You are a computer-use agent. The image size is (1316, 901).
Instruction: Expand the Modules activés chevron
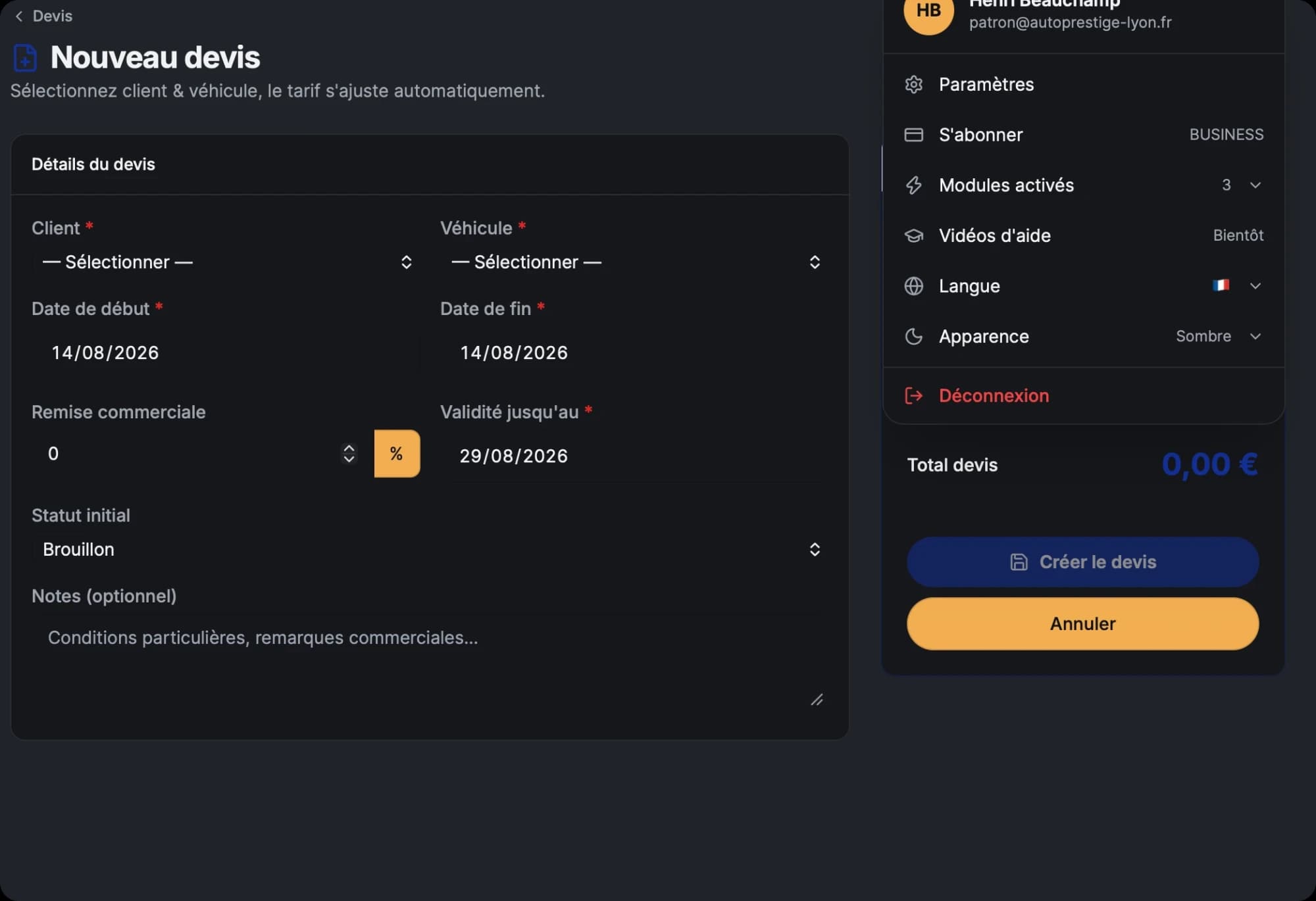(x=1255, y=185)
